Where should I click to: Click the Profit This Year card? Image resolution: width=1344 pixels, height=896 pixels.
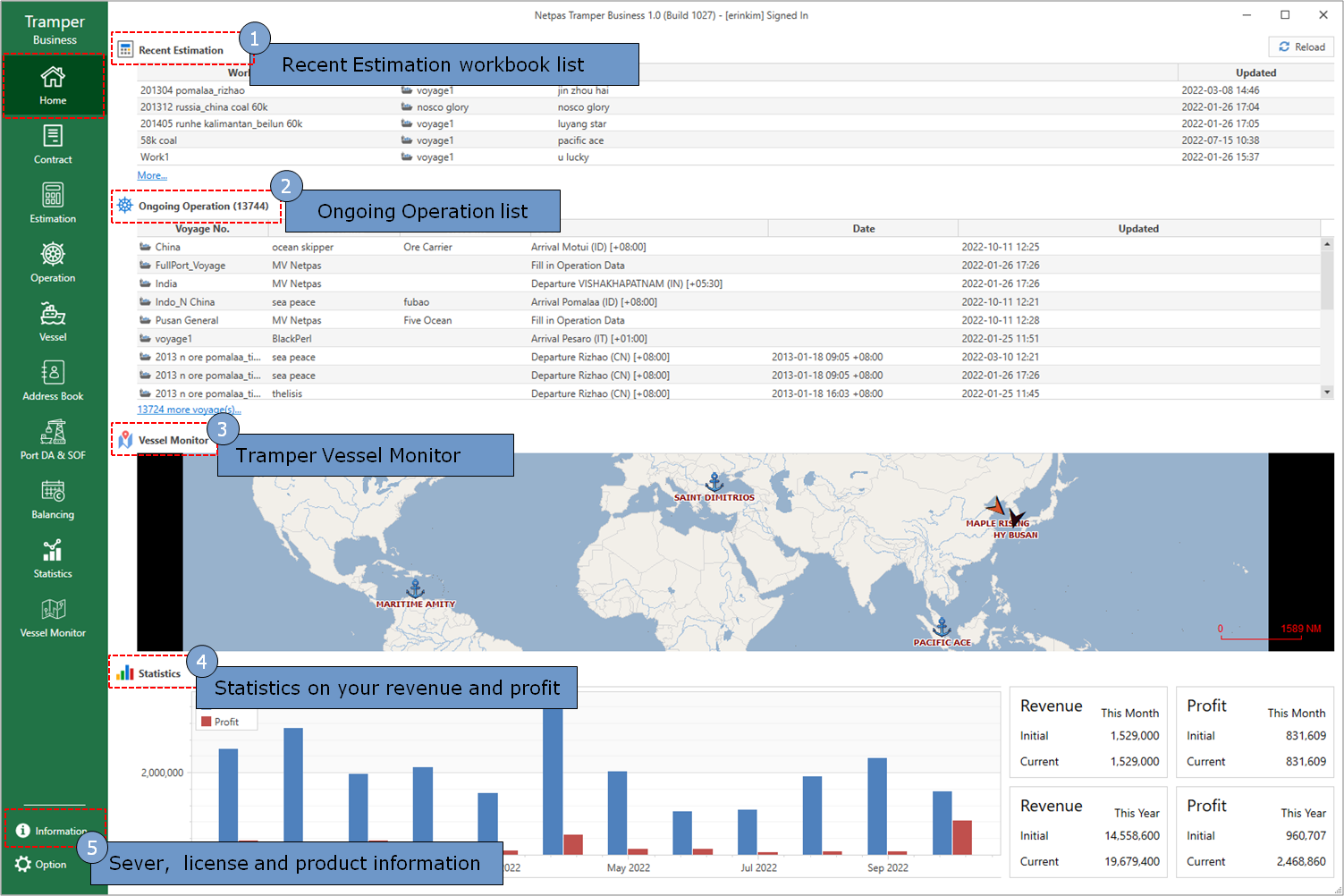(1255, 833)
